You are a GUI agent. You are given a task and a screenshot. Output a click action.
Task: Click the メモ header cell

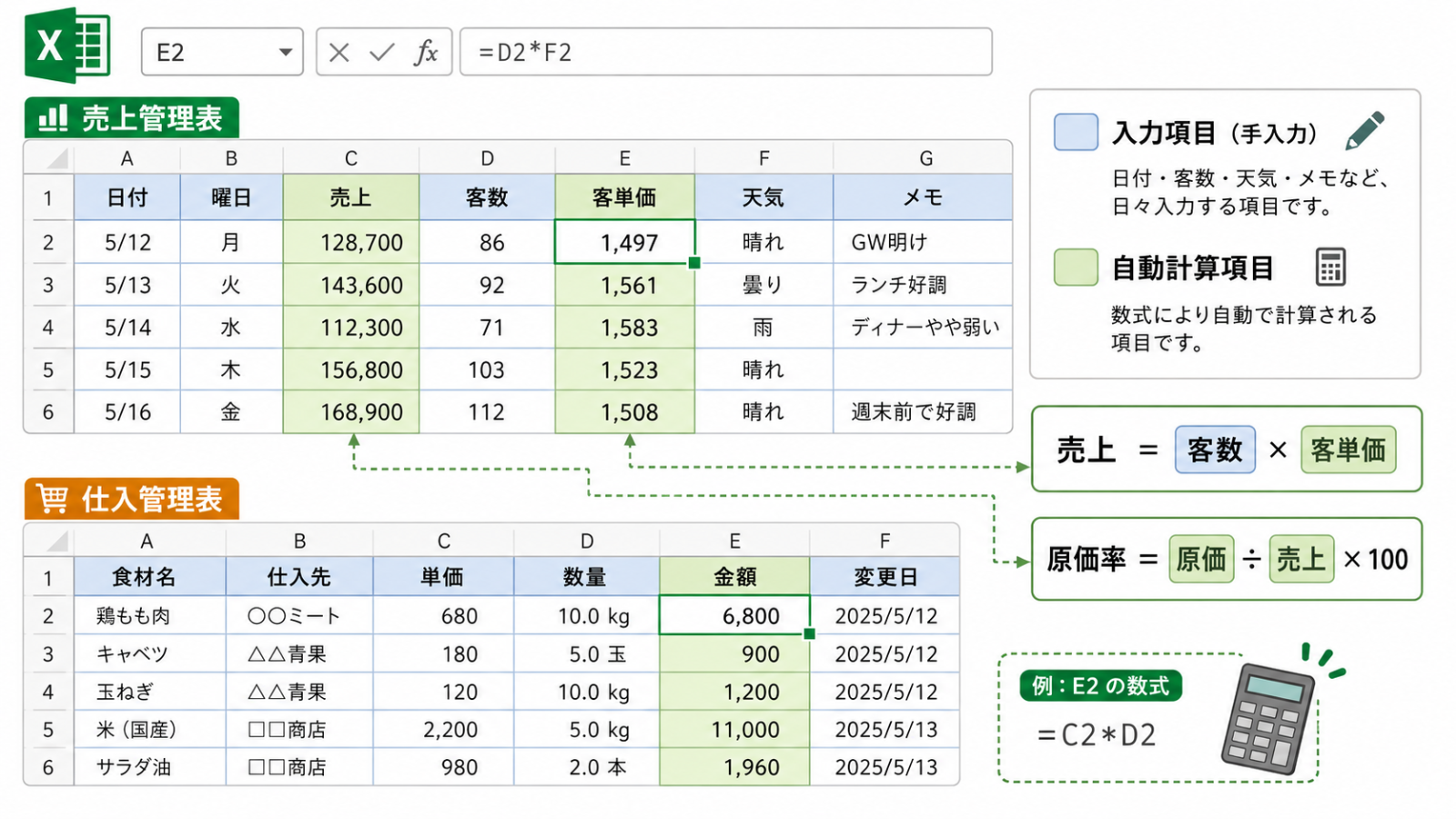click(923, 197)
